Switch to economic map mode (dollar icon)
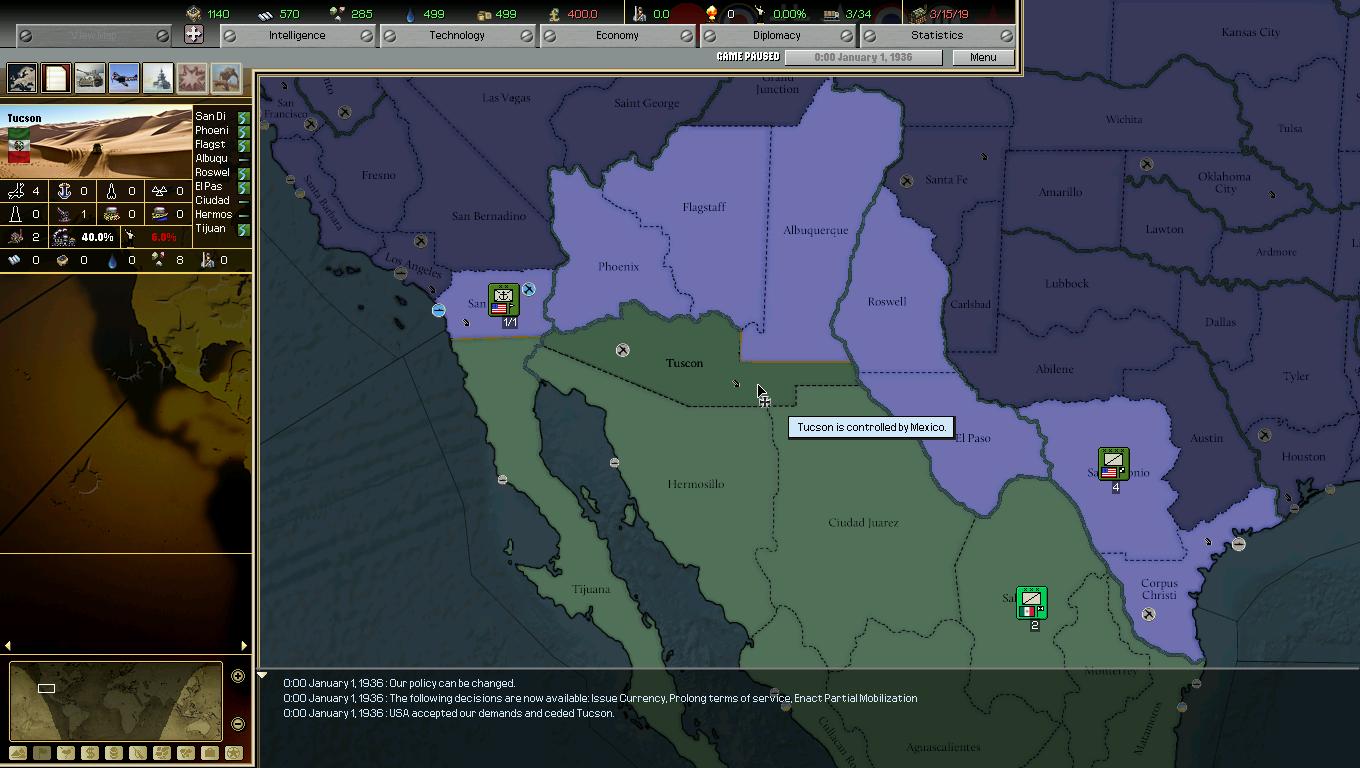 click(x=90, y=753)
